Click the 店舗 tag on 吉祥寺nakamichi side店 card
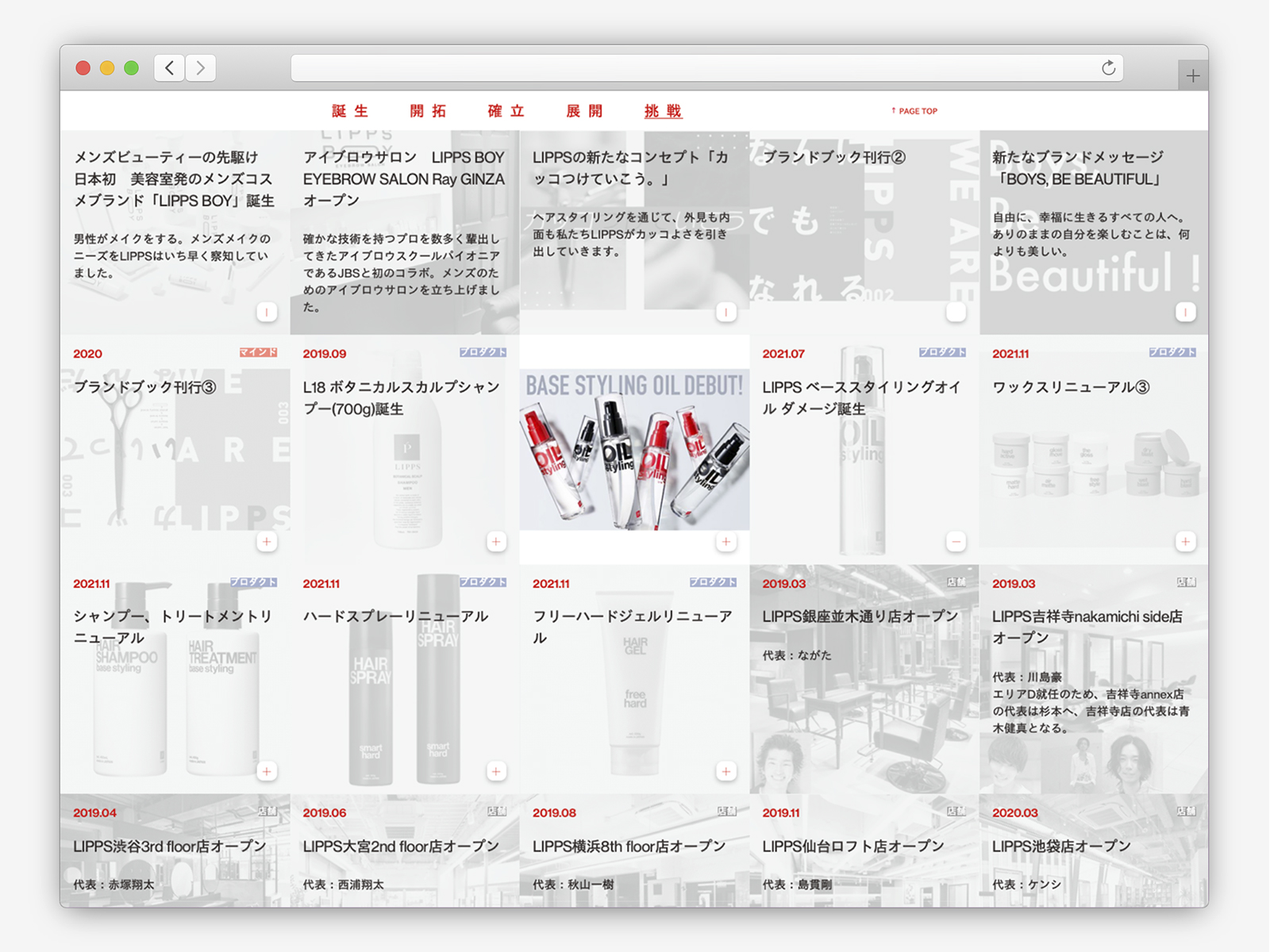This screenshot has width=1270, height=952. pos(1186,582)
